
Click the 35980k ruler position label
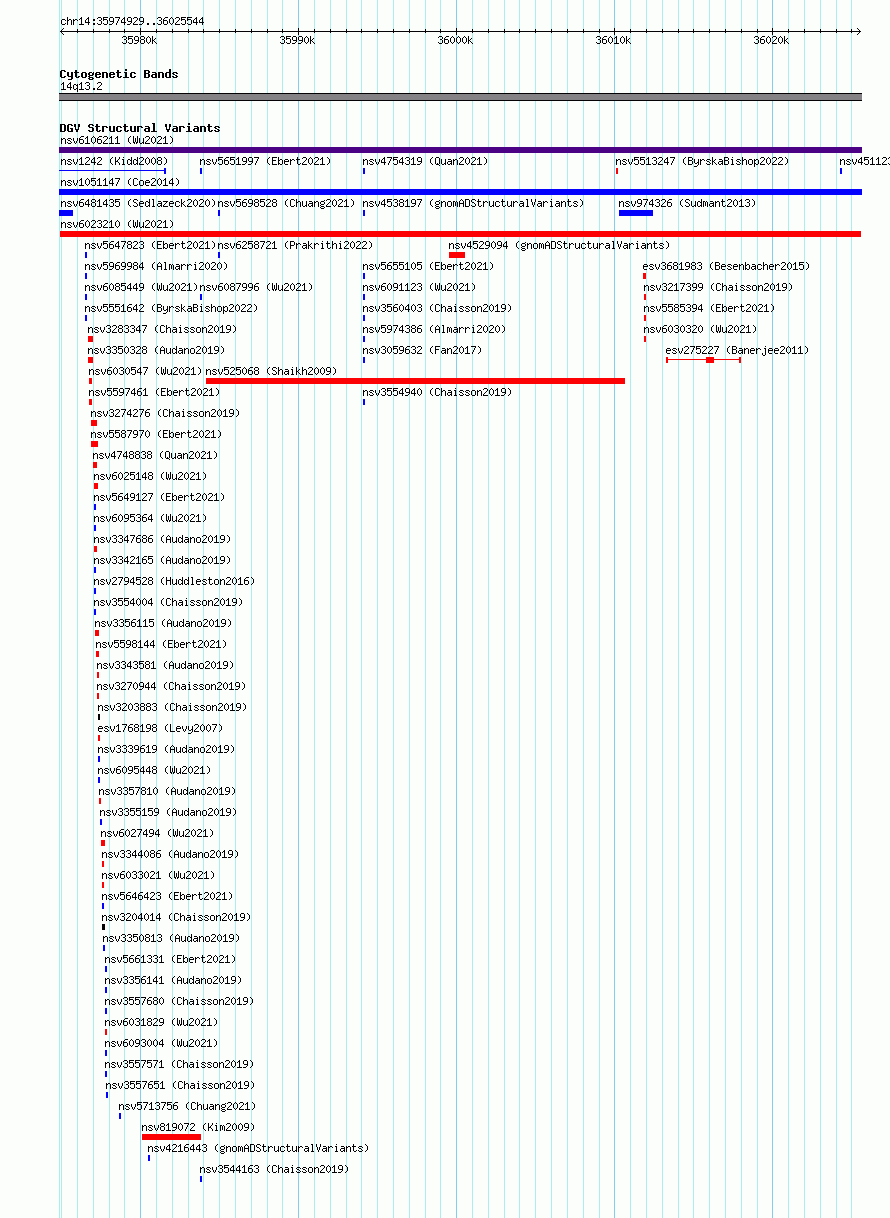[139, 41]
